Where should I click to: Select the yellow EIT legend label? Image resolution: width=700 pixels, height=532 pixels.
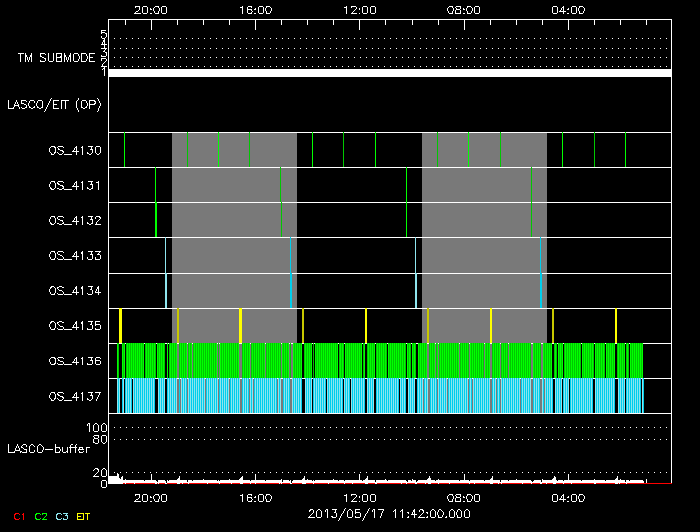pyautogui.click(x=83, y=516)
